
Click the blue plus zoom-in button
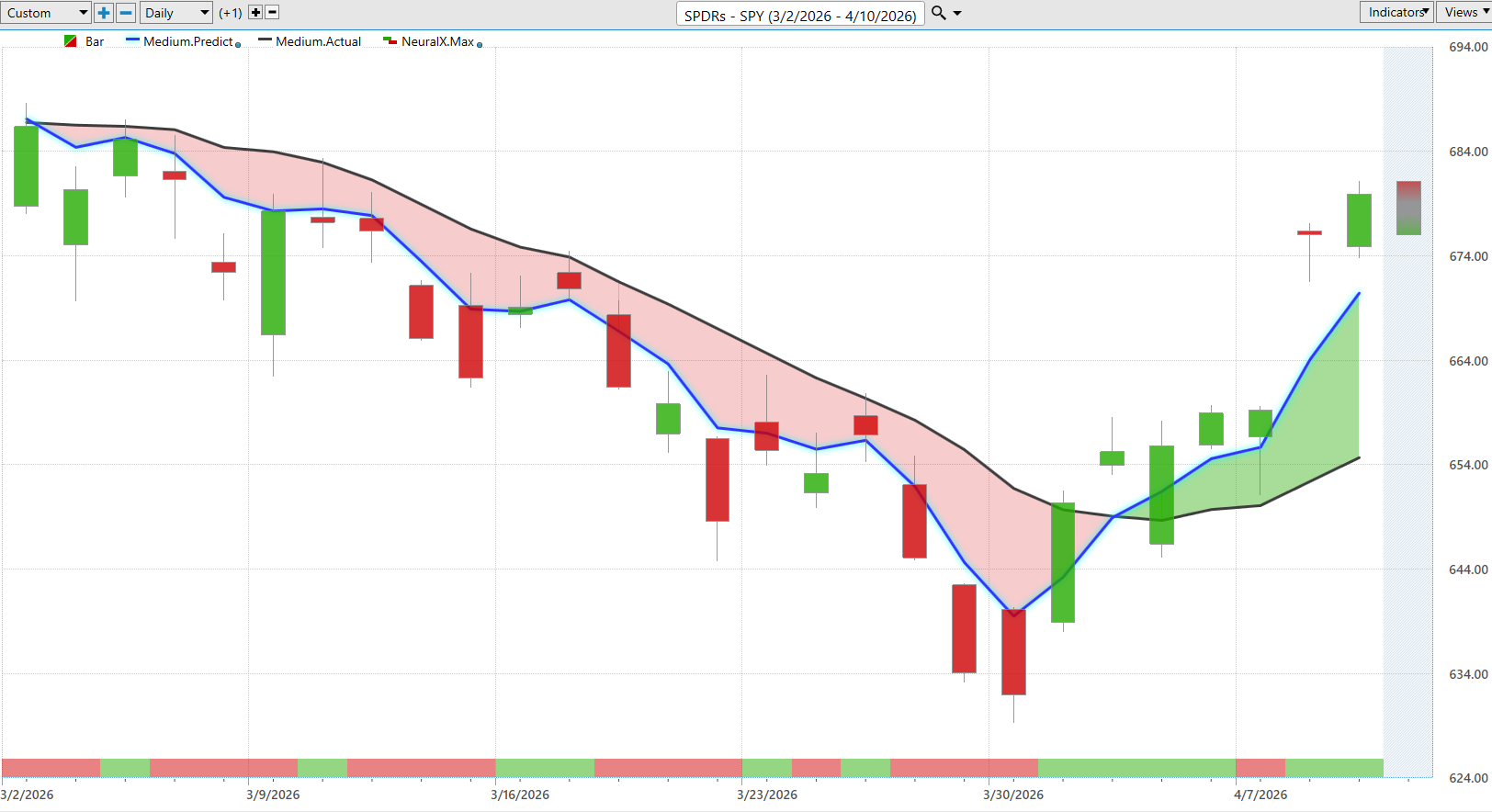pyautogui.click(x=104, y=13)
